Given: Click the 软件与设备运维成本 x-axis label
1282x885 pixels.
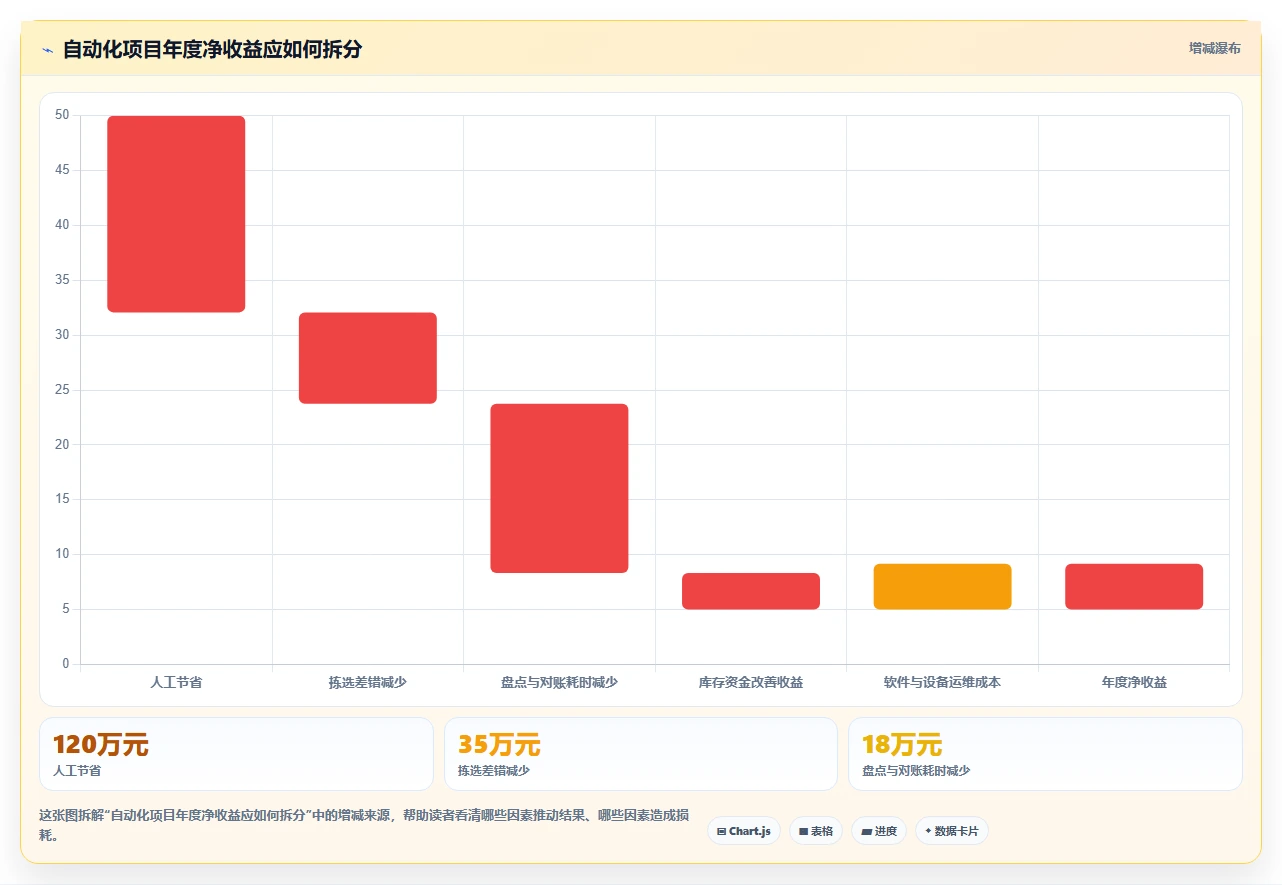Looking at the screenshot, I should pyautogui.click(x=942, y=682).
